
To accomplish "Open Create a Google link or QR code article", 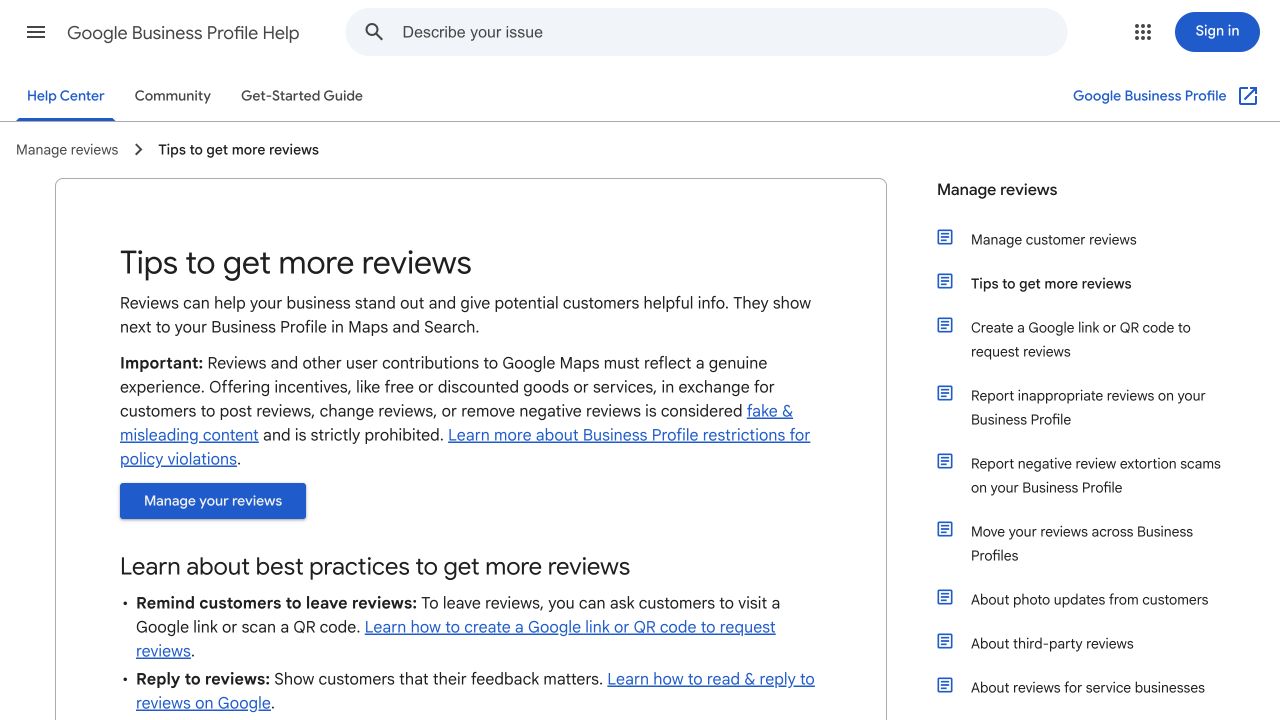I will 1081,340.
